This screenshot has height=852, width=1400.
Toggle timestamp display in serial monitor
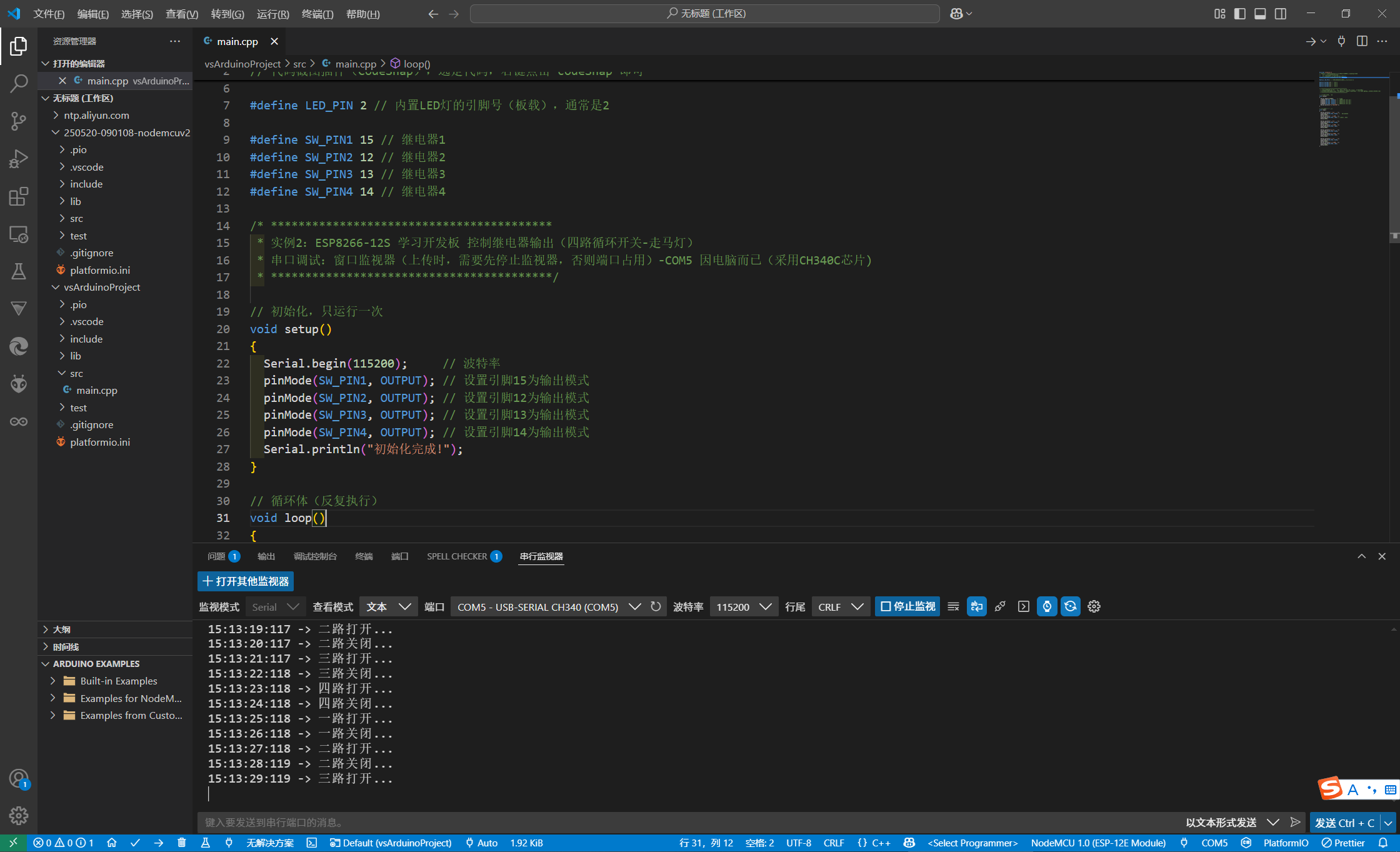tap(1047, 606)
